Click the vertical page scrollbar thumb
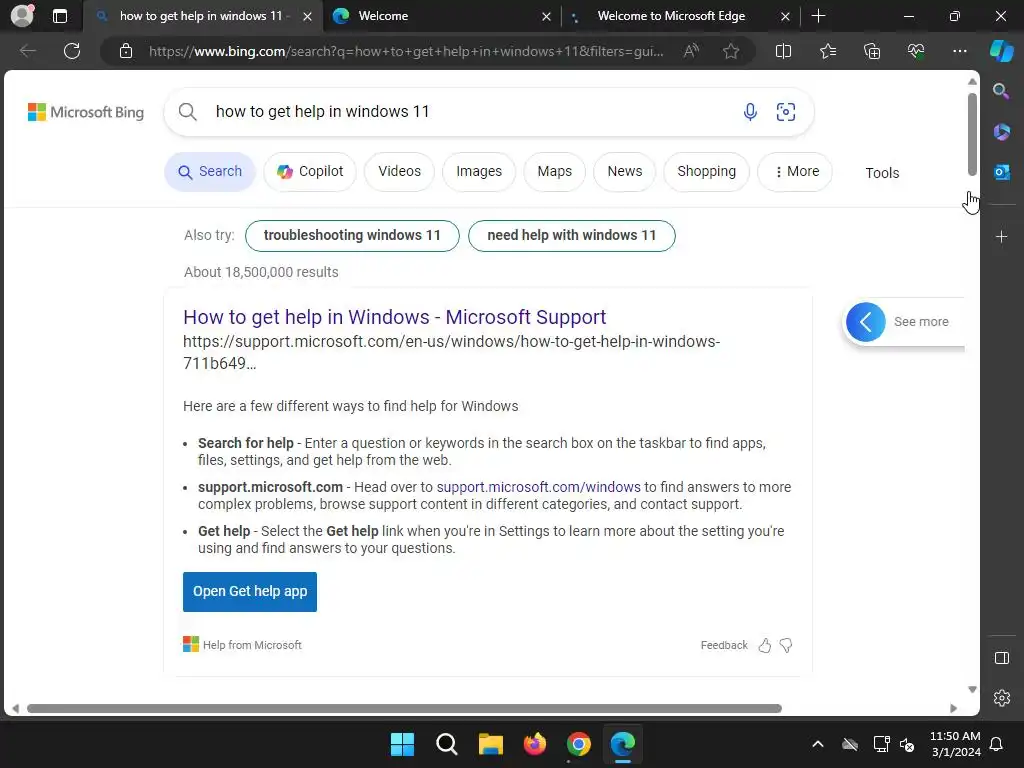Viewport: 1024px width, 768px height. click(x=972, y=135)
